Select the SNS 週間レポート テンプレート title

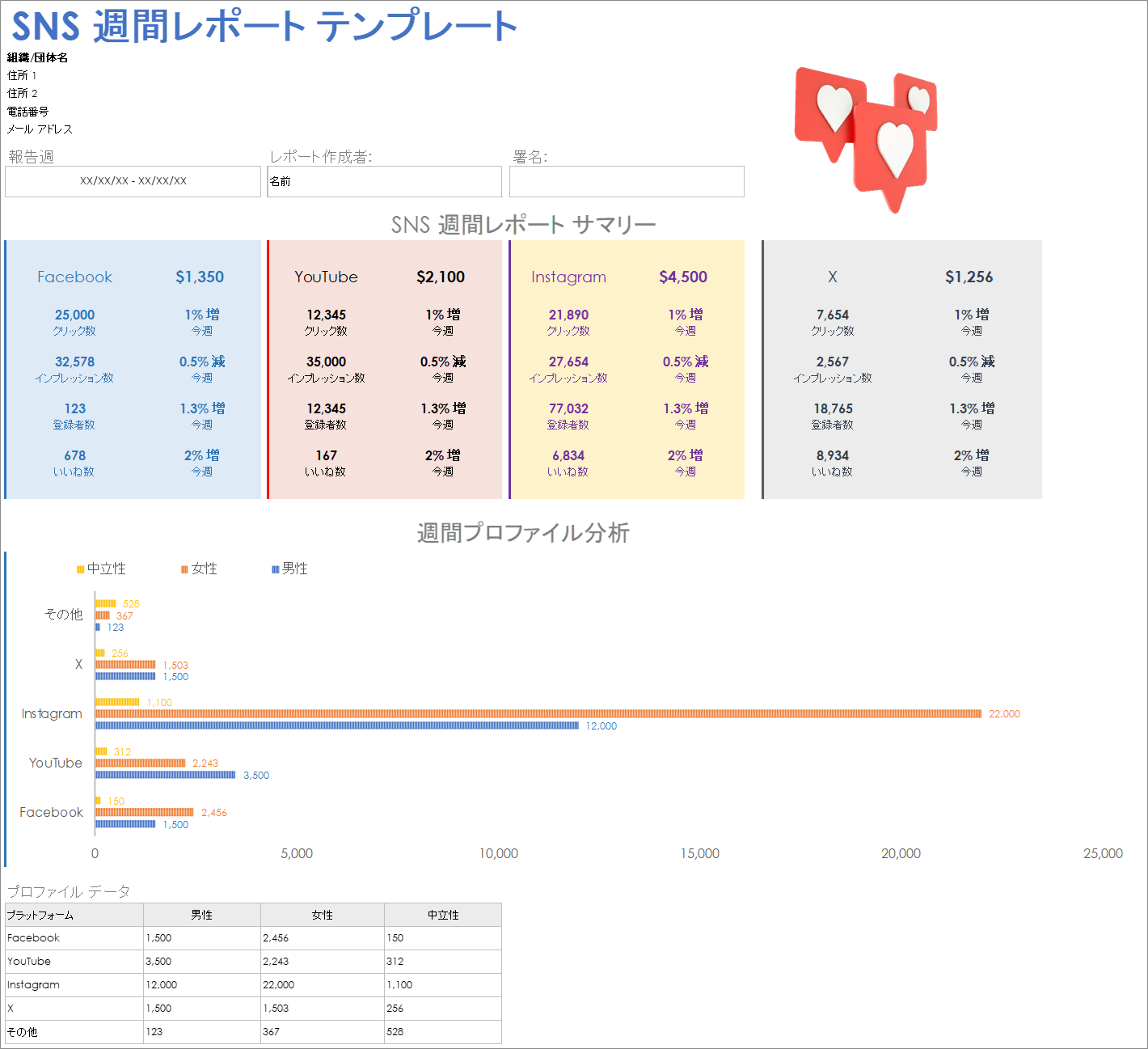[264, 26]
